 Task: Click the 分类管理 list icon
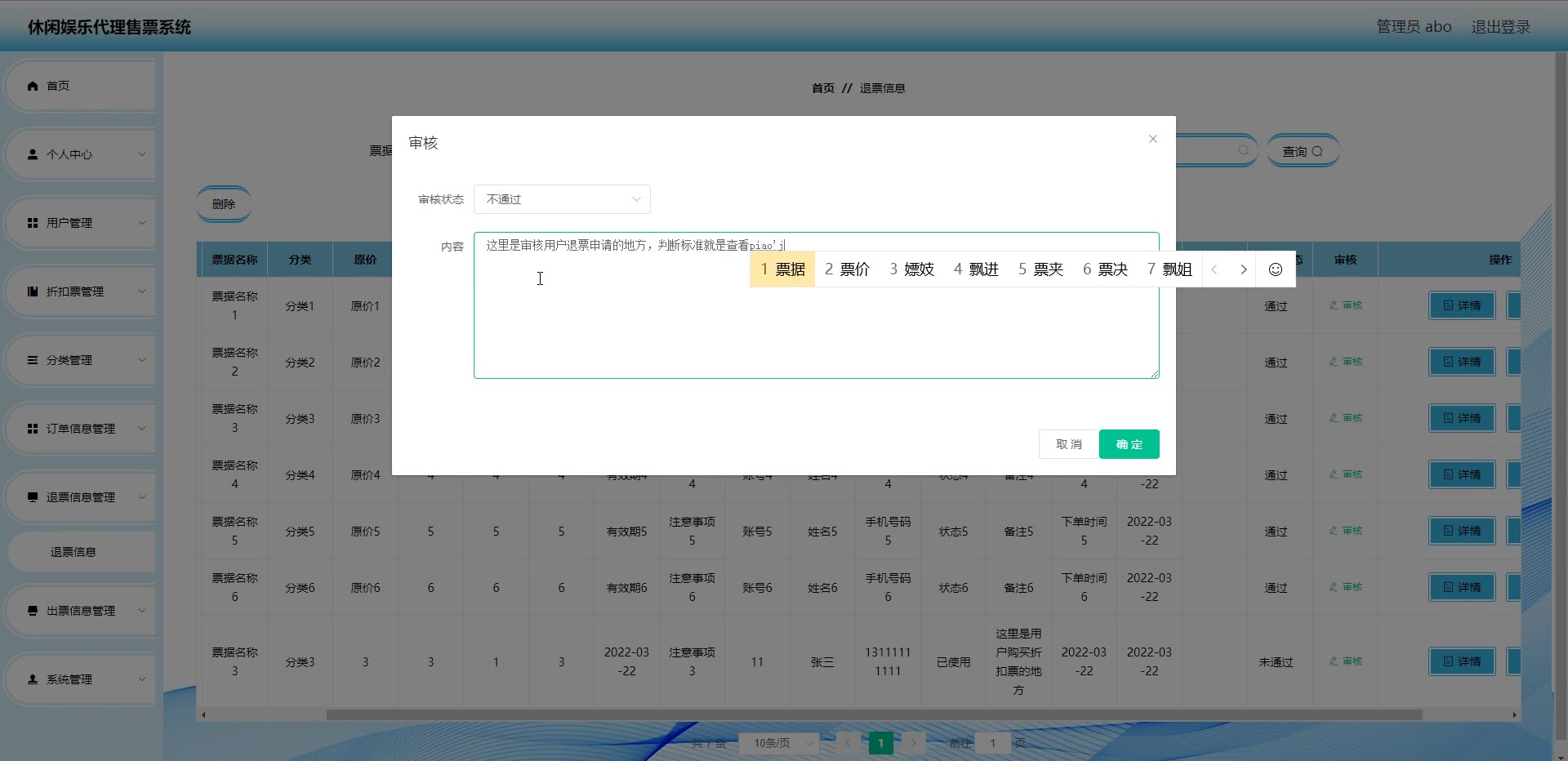pos(33,360)
